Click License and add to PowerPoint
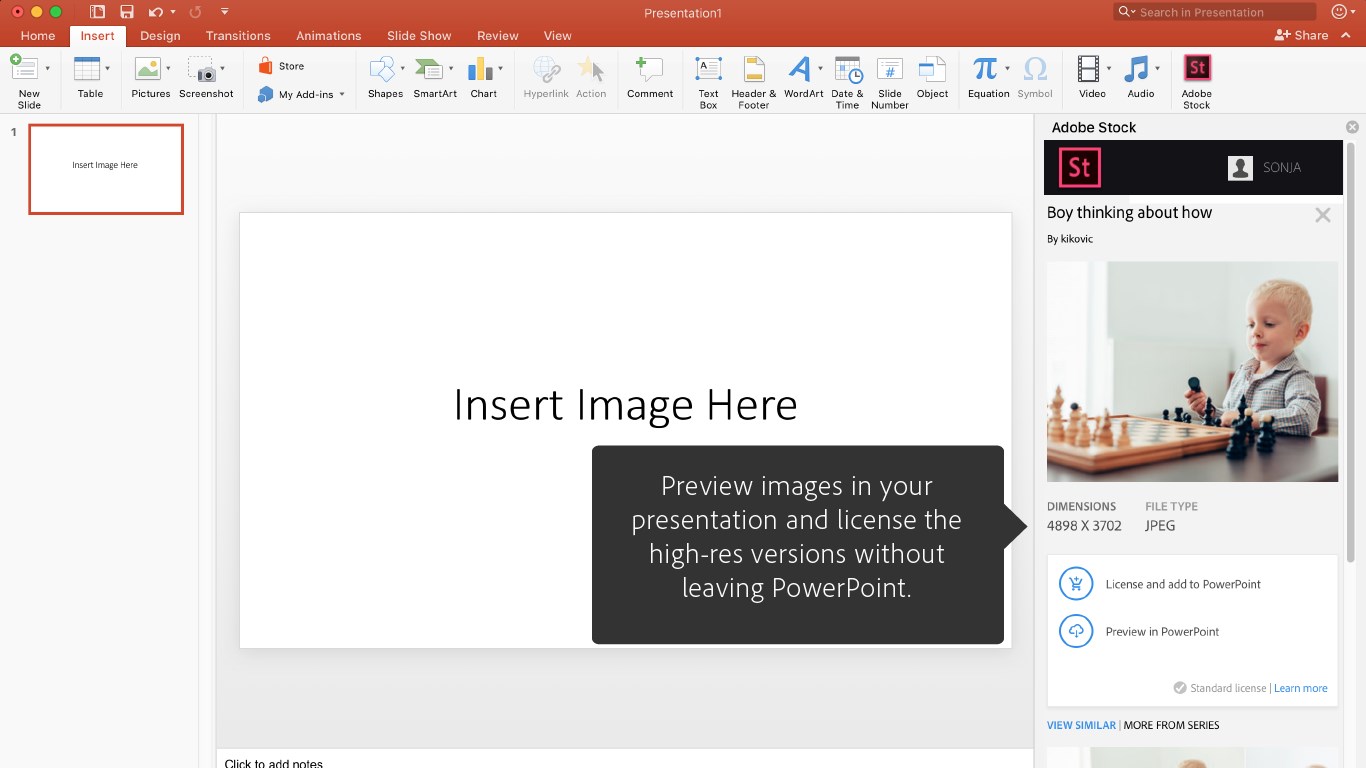 click(1182, 584)
